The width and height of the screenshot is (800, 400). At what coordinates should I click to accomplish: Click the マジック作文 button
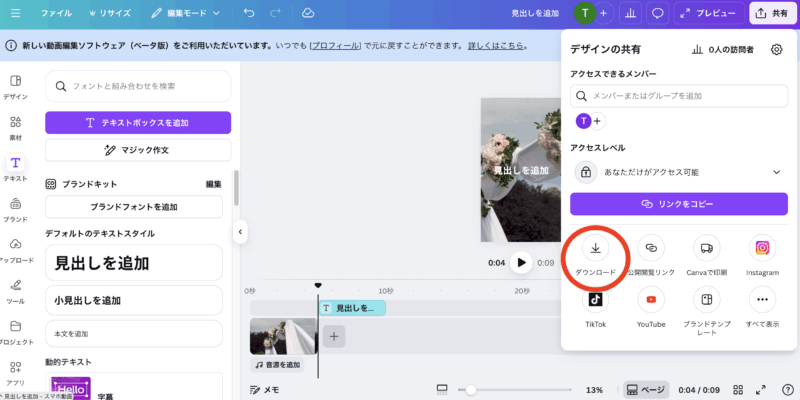138,150
